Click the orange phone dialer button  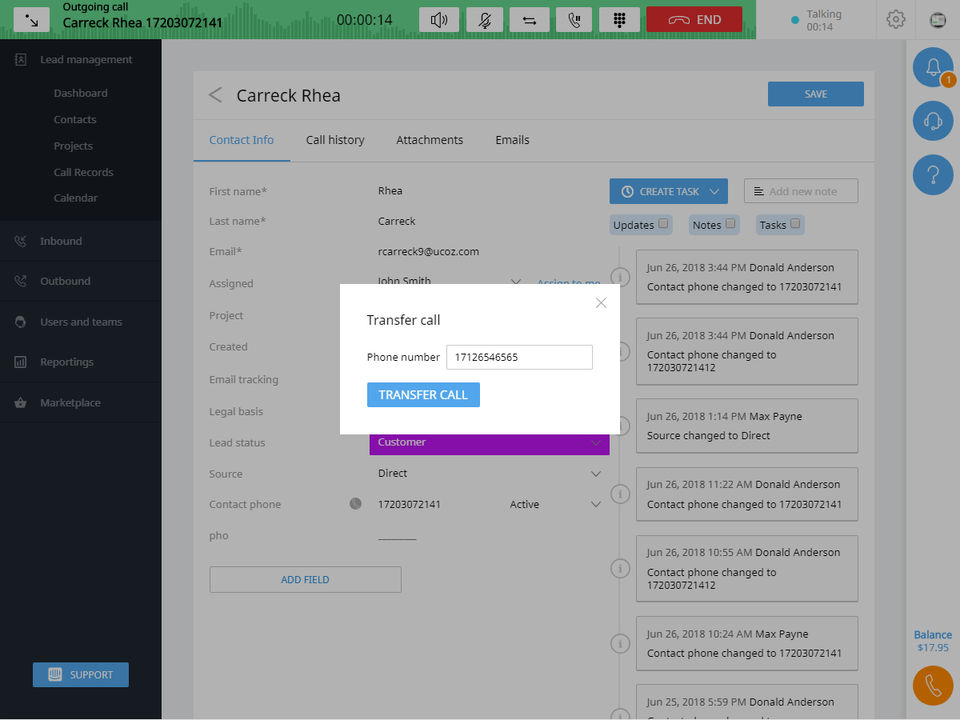tap(932, 686)
